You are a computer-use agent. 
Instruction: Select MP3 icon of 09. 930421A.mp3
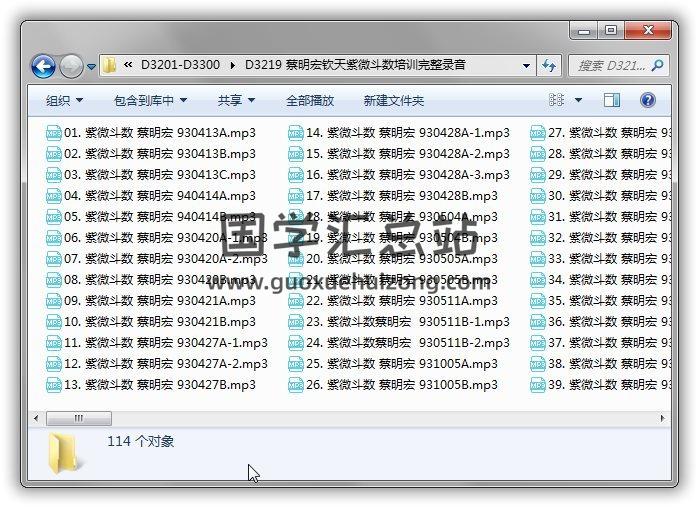[x=53, y=301]
